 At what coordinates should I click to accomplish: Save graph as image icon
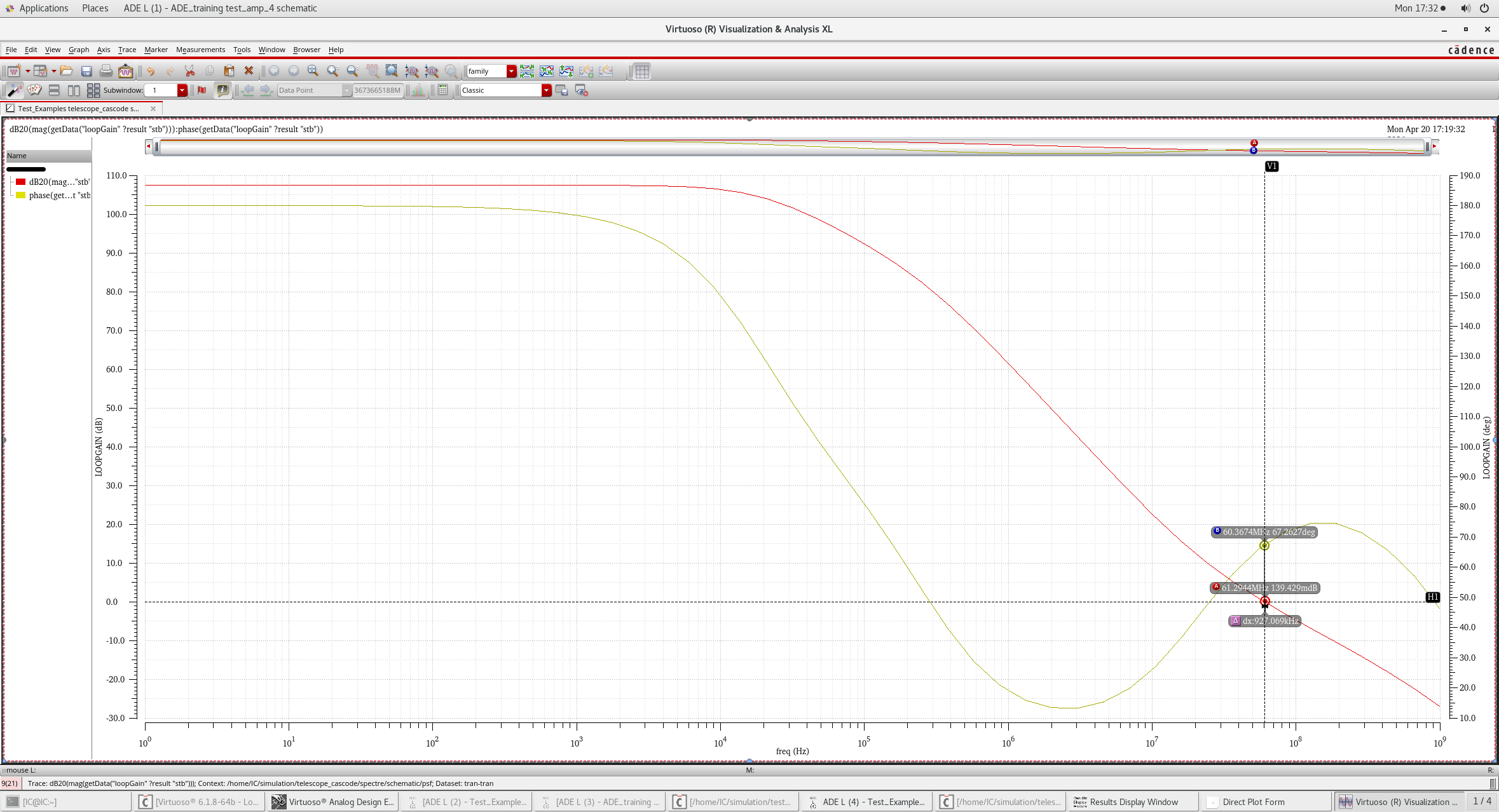coord(126,71)
